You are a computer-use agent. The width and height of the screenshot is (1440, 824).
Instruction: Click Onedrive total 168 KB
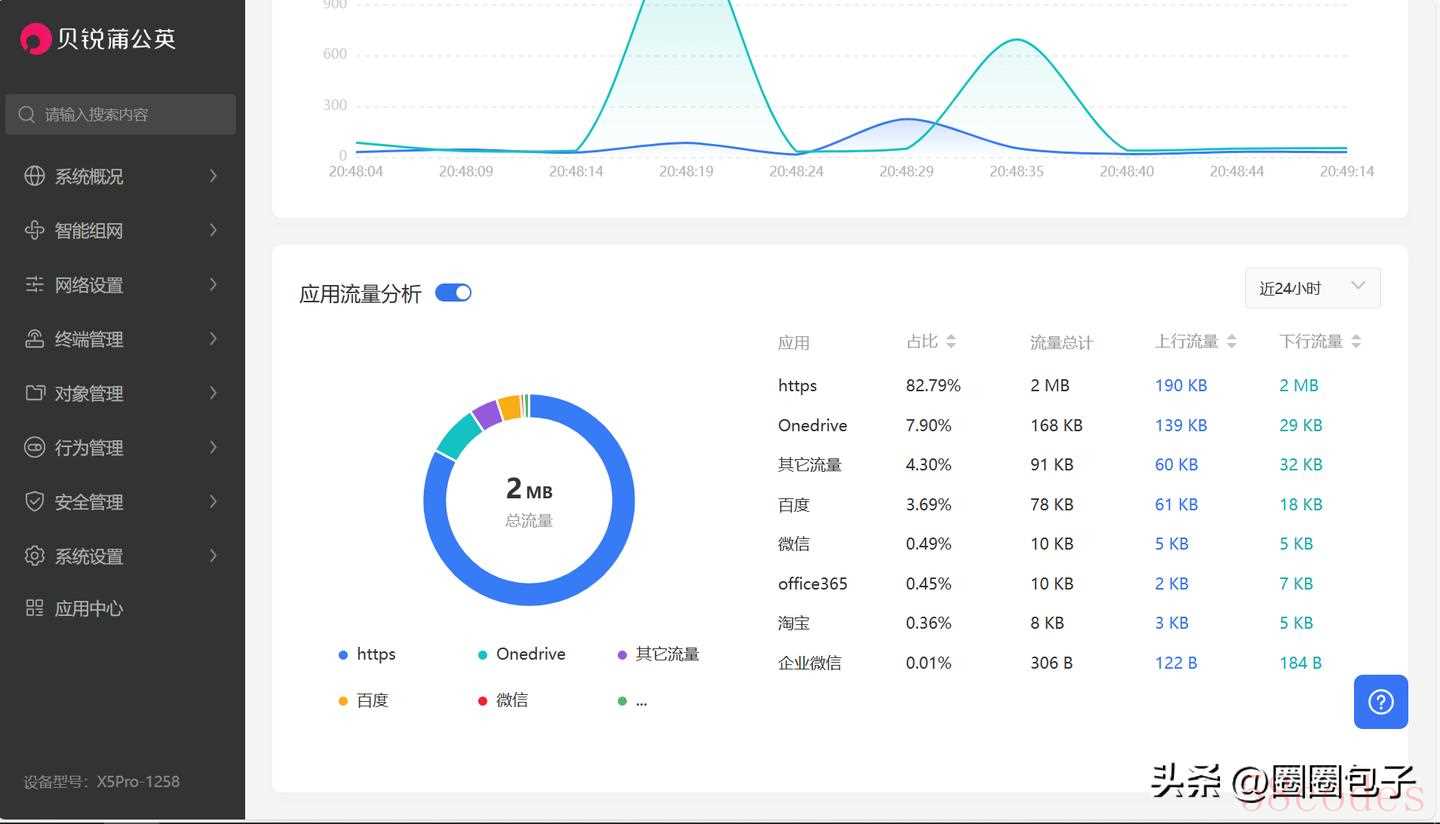tap(1056, 425)
